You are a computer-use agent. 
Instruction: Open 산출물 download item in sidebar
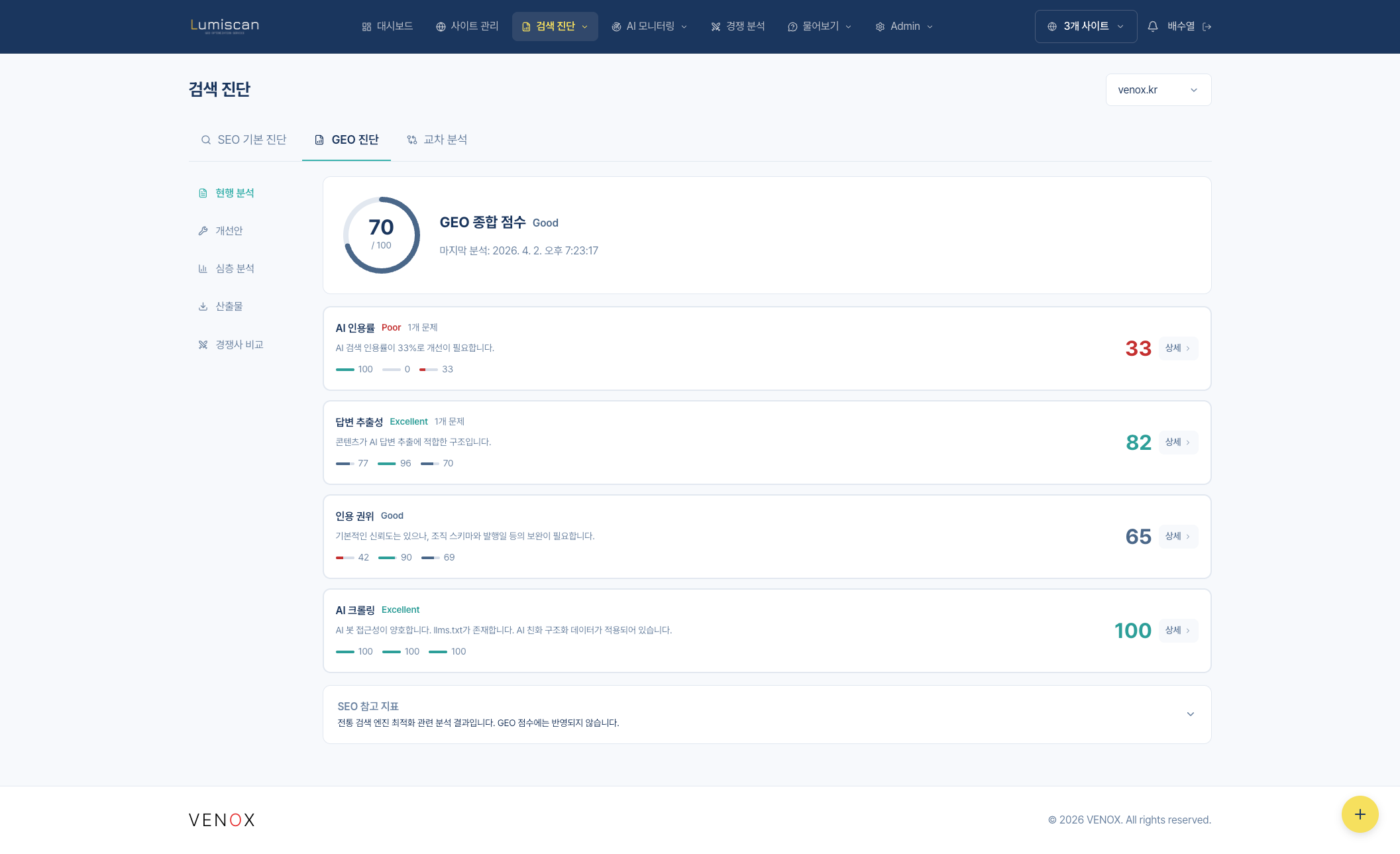coord(229,306)
